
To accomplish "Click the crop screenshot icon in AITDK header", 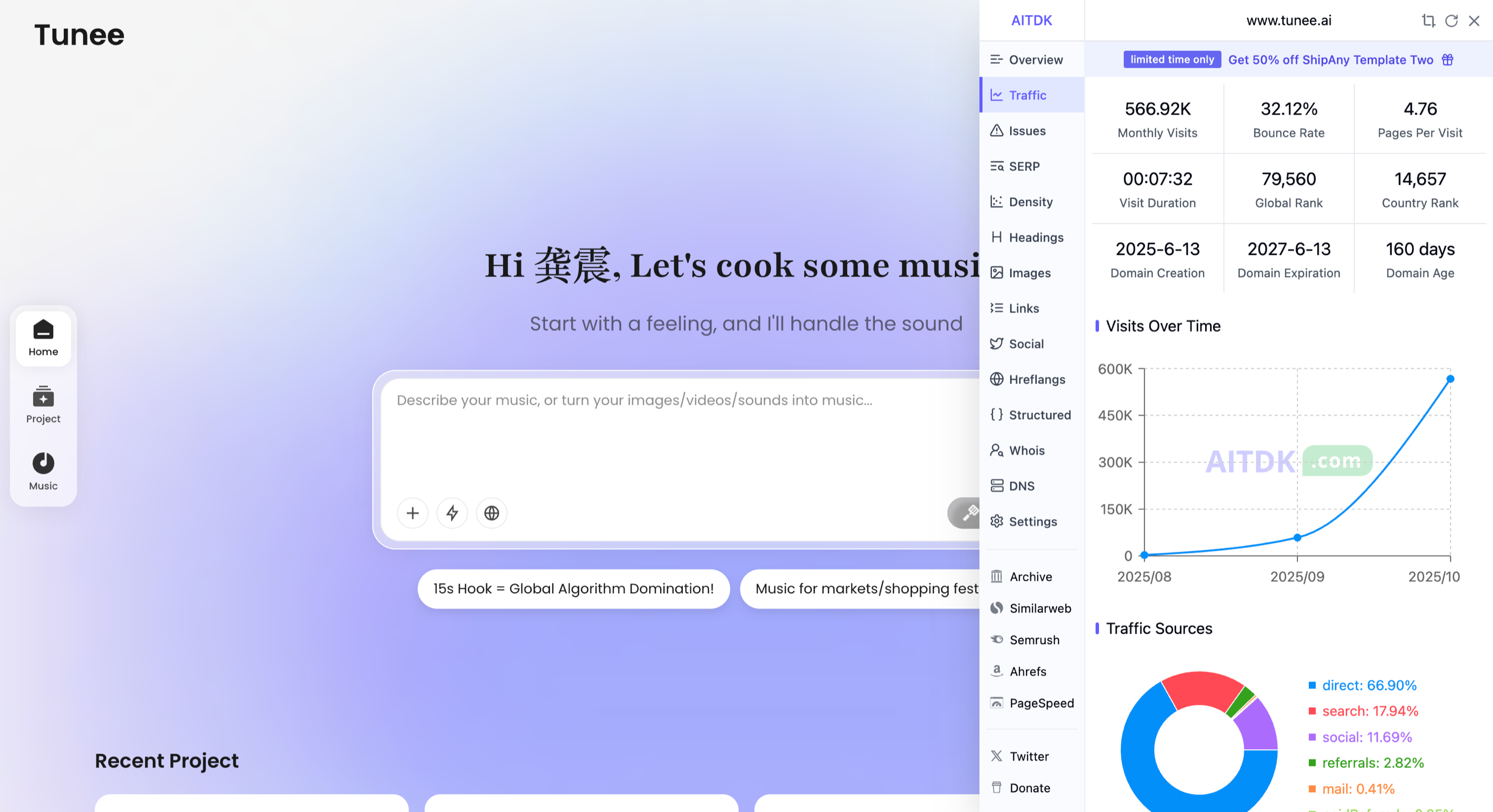I will tap(1428, 21).
